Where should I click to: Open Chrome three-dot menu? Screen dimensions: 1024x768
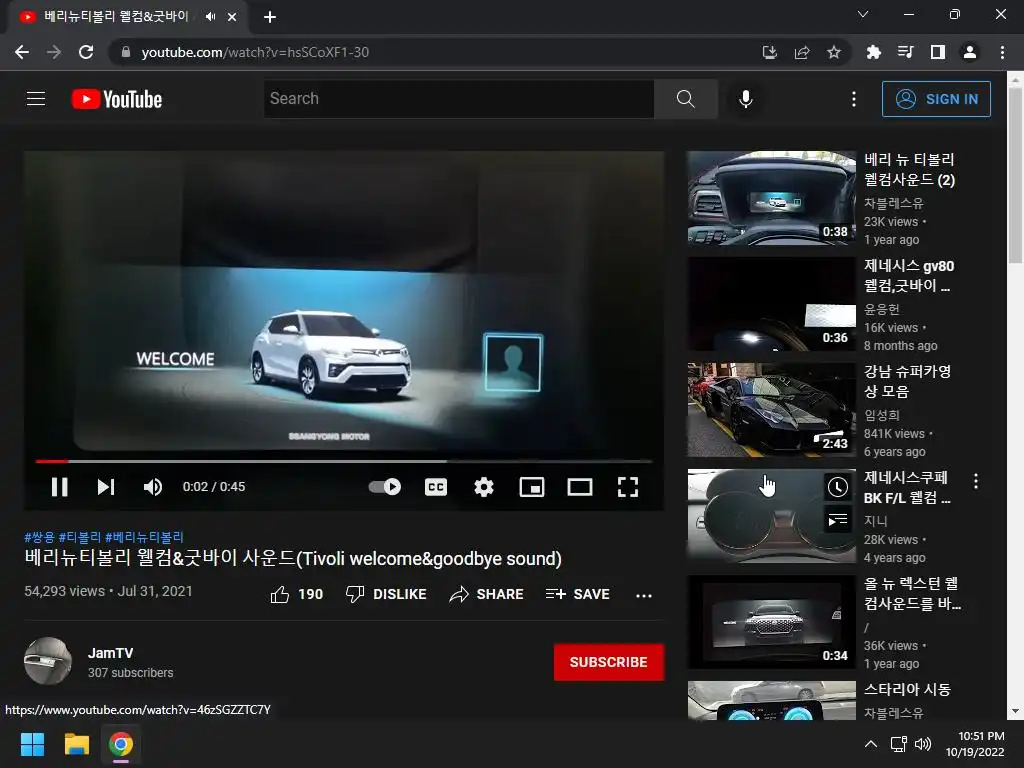point(1002,52)
